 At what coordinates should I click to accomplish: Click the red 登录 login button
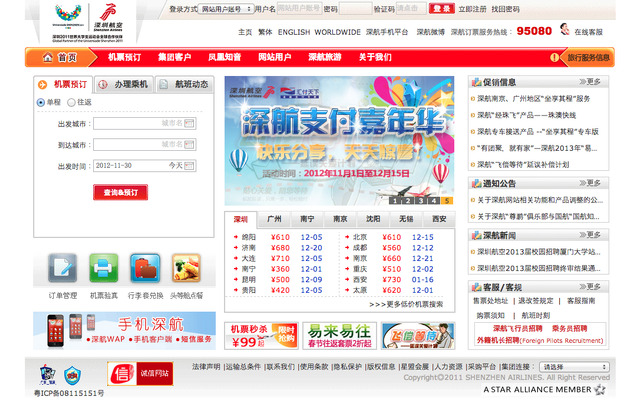click(442, 9)
